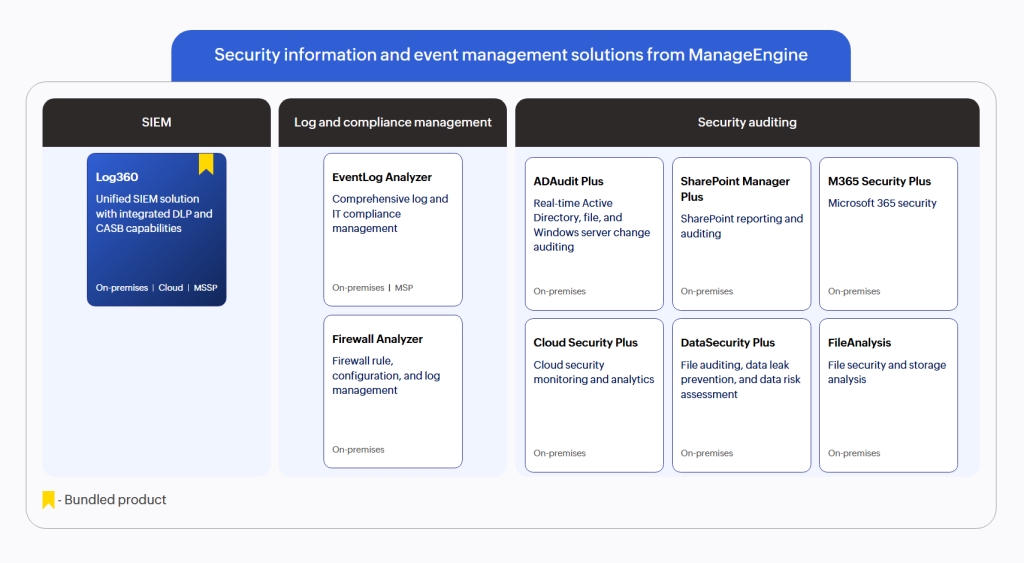Open the EventLog Analyzer card

point(393,229)
